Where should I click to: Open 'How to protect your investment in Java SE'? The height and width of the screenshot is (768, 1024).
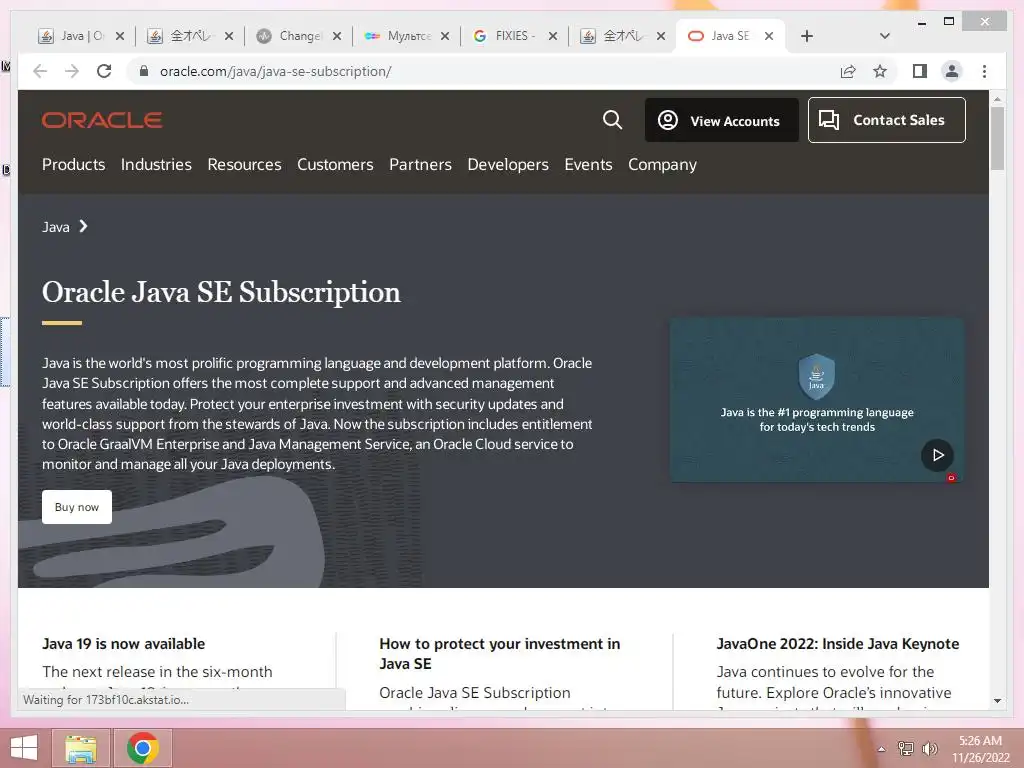[x=500, y=654]
